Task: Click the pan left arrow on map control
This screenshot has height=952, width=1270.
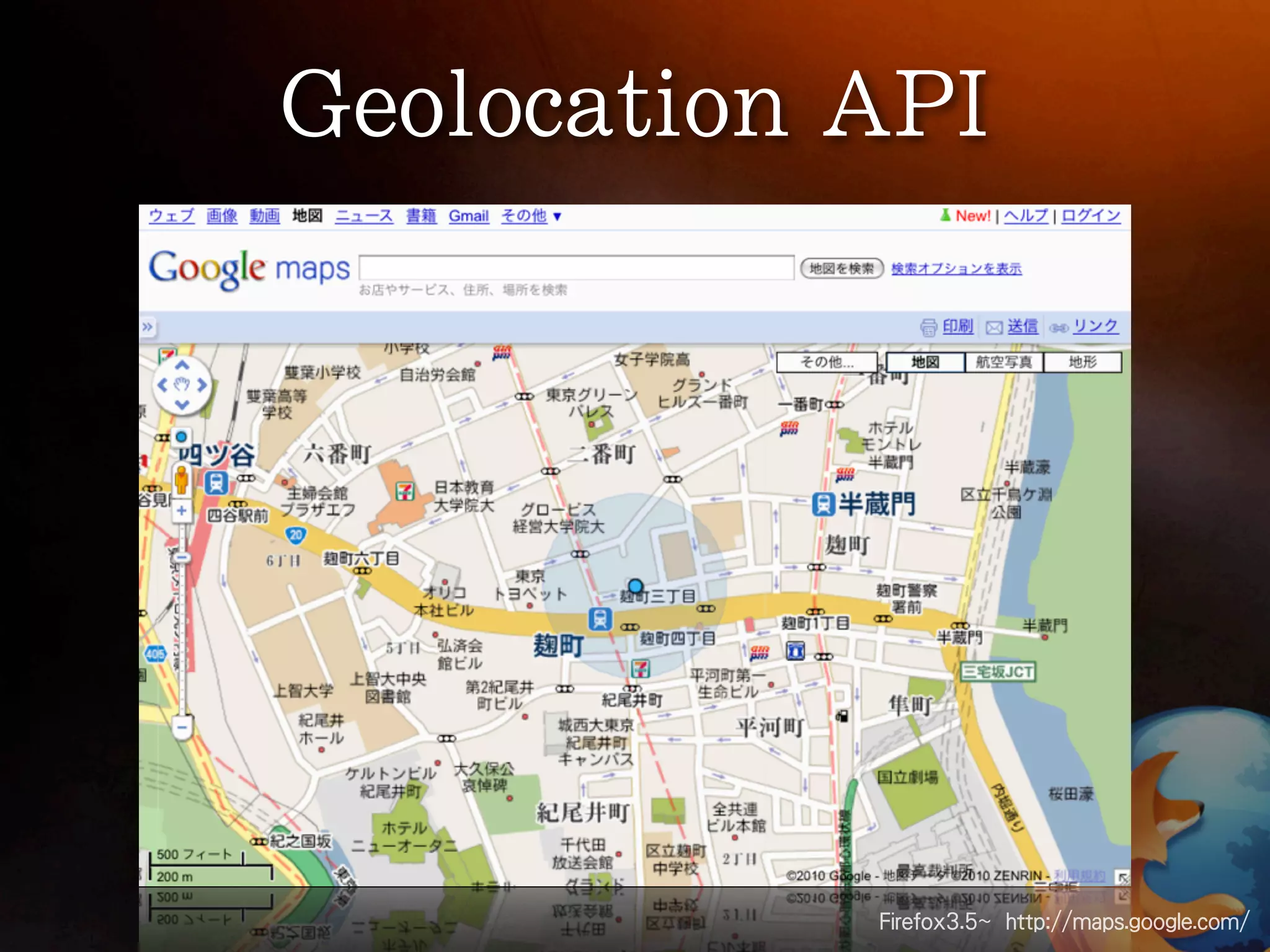Action: pos(162,385)
